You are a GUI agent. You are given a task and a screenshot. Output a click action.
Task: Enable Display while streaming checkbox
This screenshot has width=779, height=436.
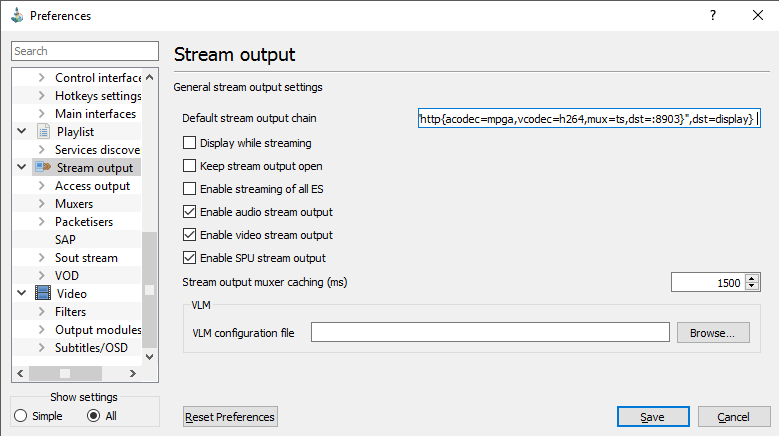tap(190, 143)
